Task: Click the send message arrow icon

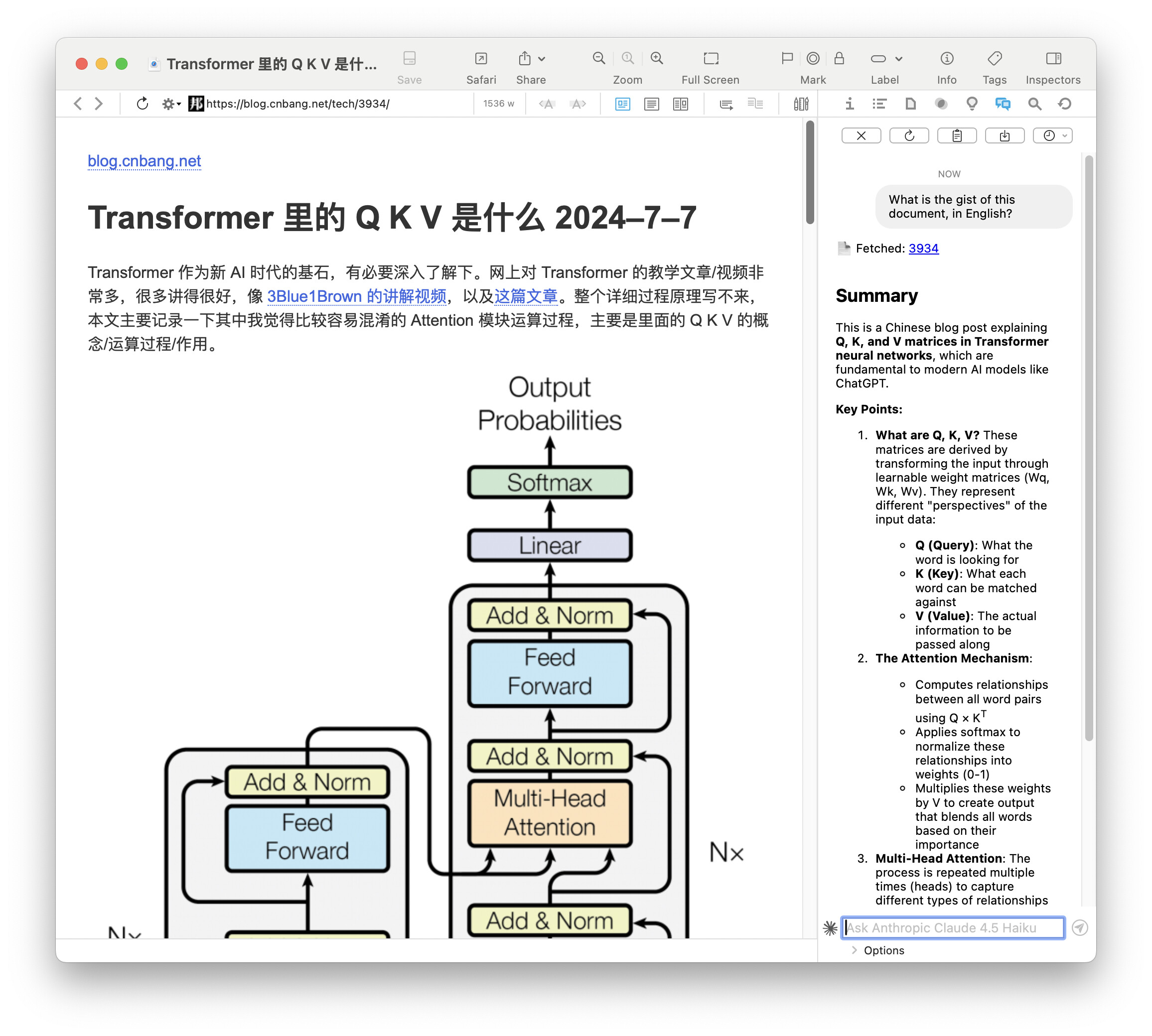Action: tap(1079, 927)
